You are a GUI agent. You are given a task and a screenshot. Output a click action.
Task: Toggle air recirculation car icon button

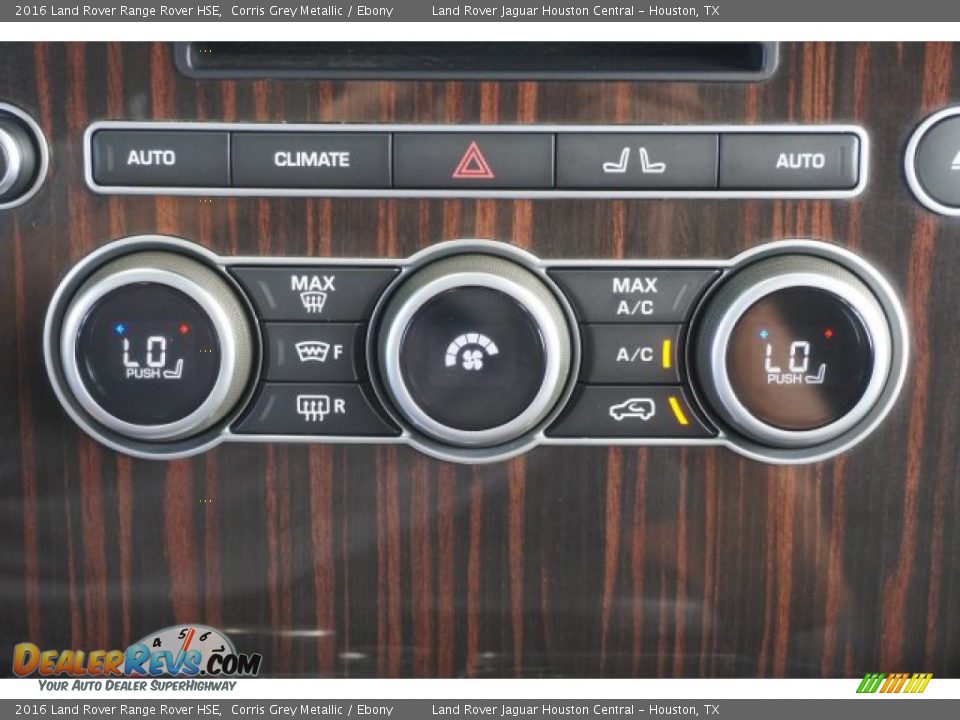pyautogui.click(x=634, y=410)
